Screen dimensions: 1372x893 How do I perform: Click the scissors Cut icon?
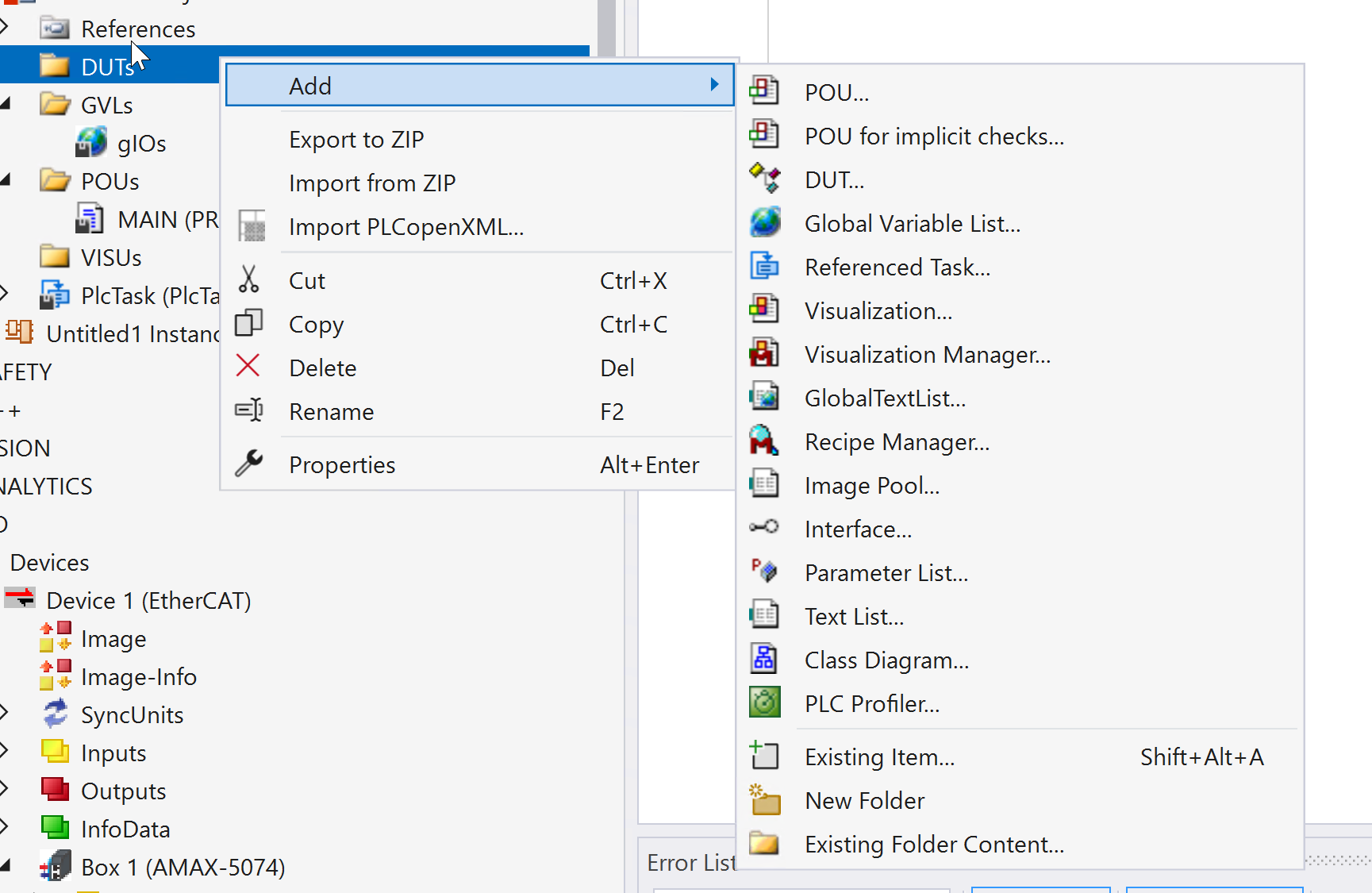pyautogui.click(x=249, y=280)
